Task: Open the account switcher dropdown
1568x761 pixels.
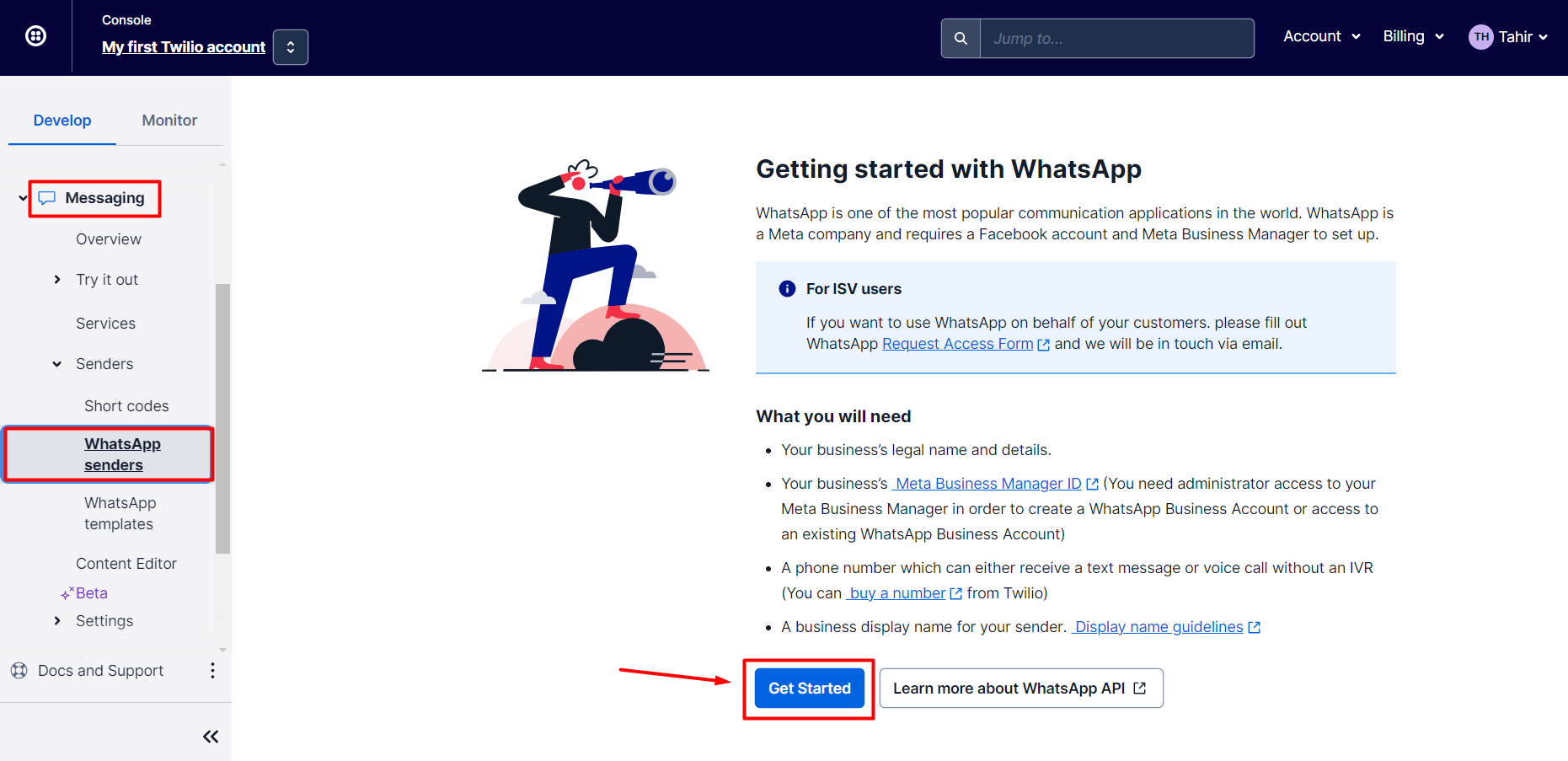Action: [x=291, y=47]
